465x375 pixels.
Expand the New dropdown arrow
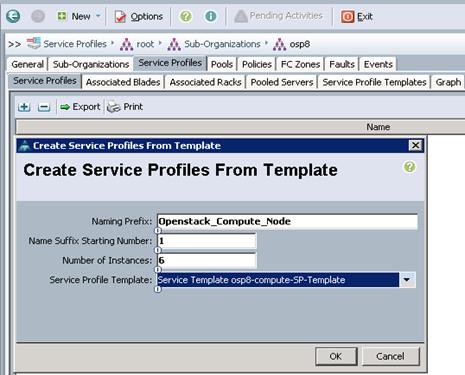coord(98,16)
